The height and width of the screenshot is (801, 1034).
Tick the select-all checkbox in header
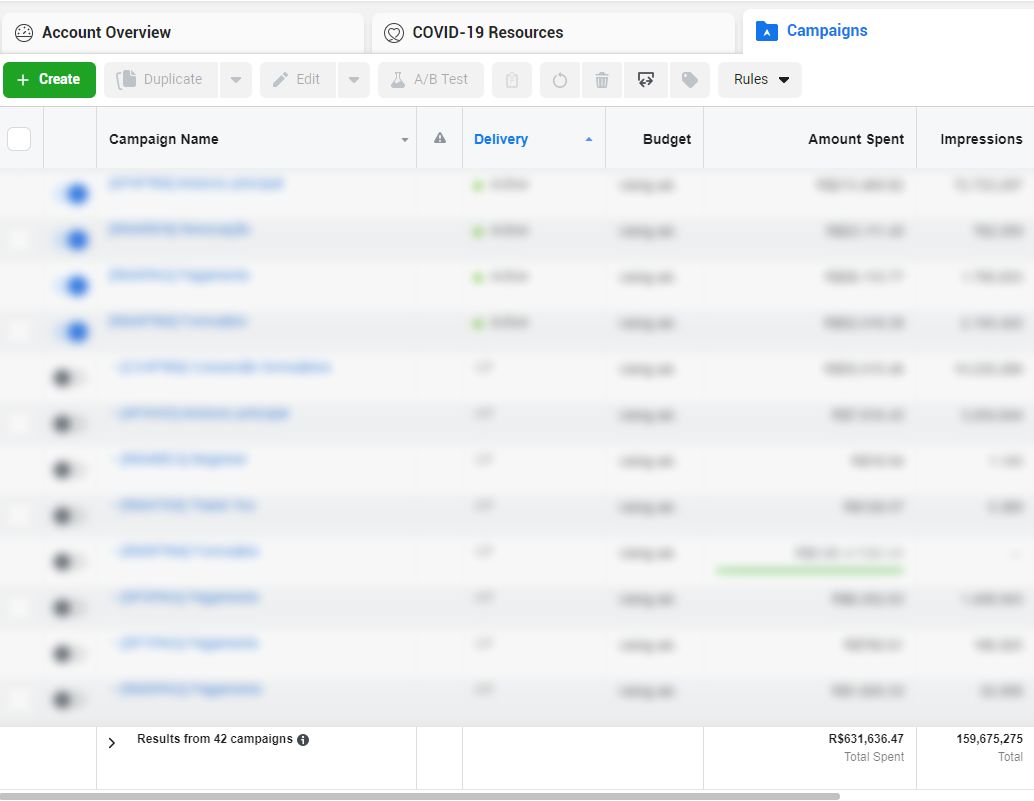tap(19, 139)
